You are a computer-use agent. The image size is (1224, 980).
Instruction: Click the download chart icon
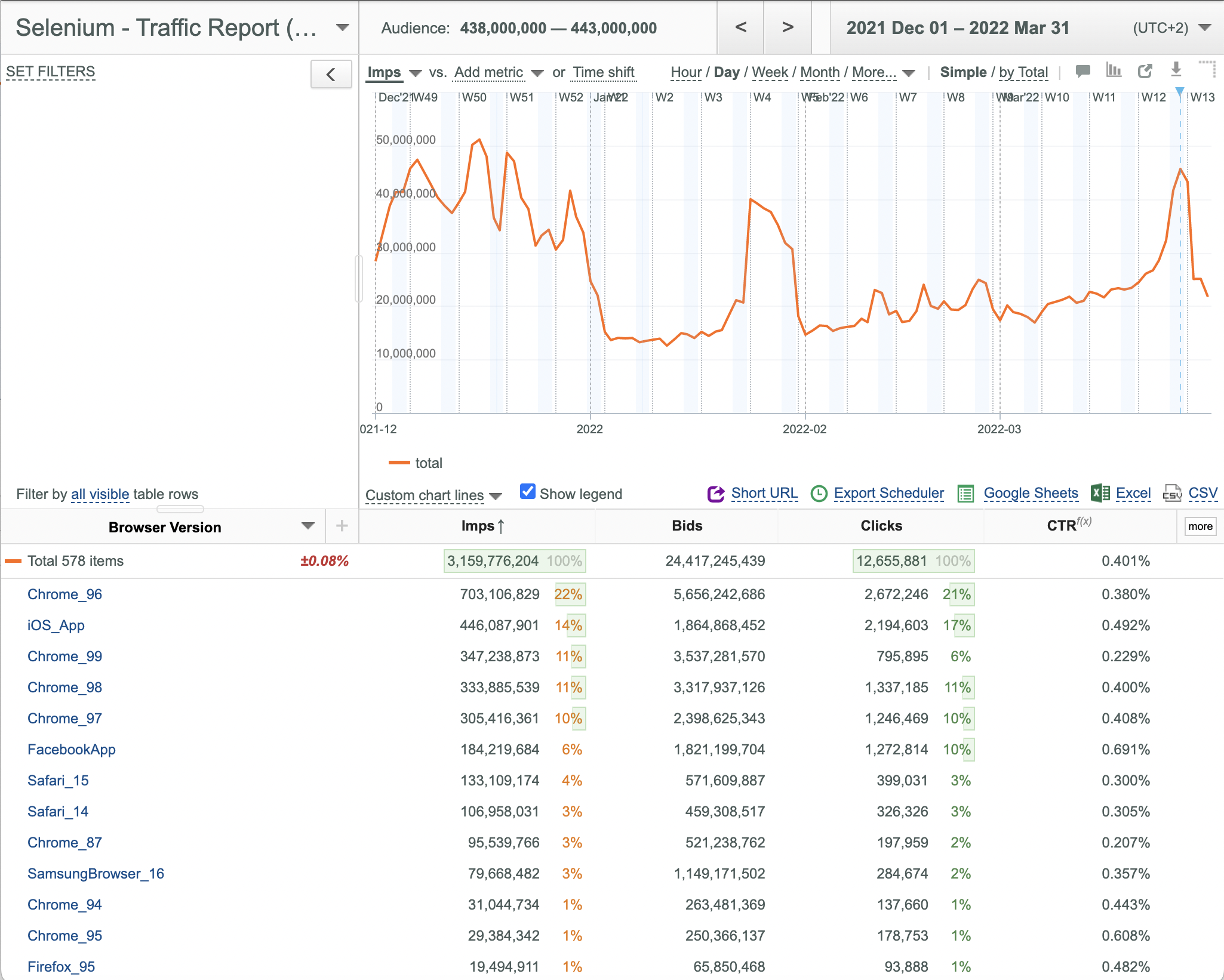click(1176, 70)
